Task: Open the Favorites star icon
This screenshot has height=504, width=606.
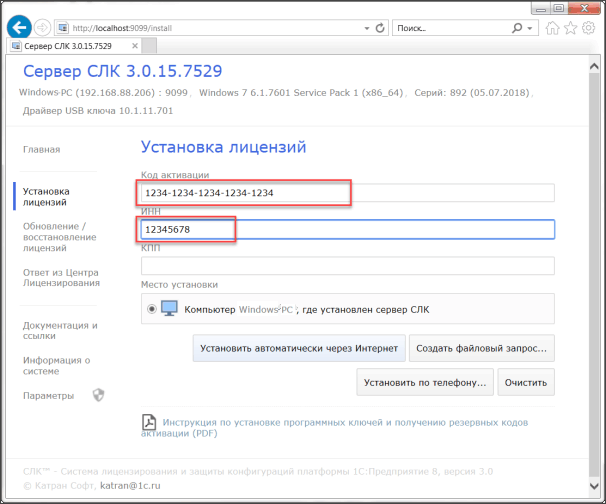Action: coord(571,28)
